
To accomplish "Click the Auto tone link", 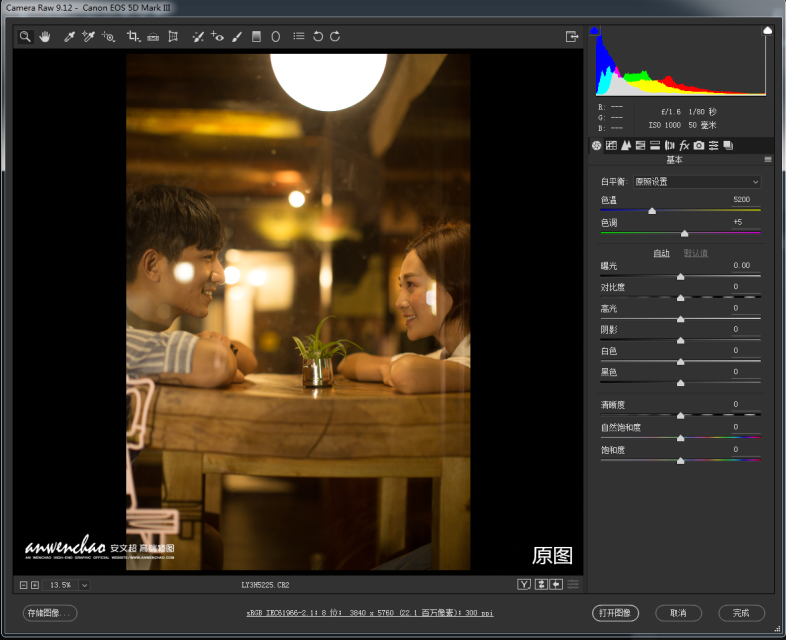I will click(x=661, y=253).
